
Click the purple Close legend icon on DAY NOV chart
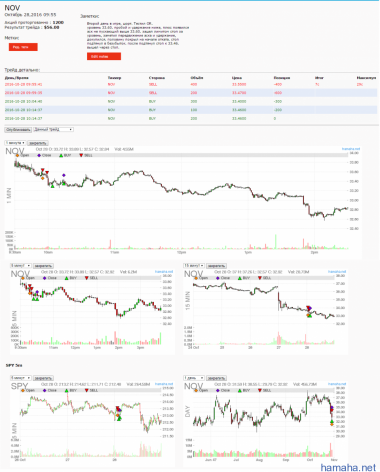point(218,390)
